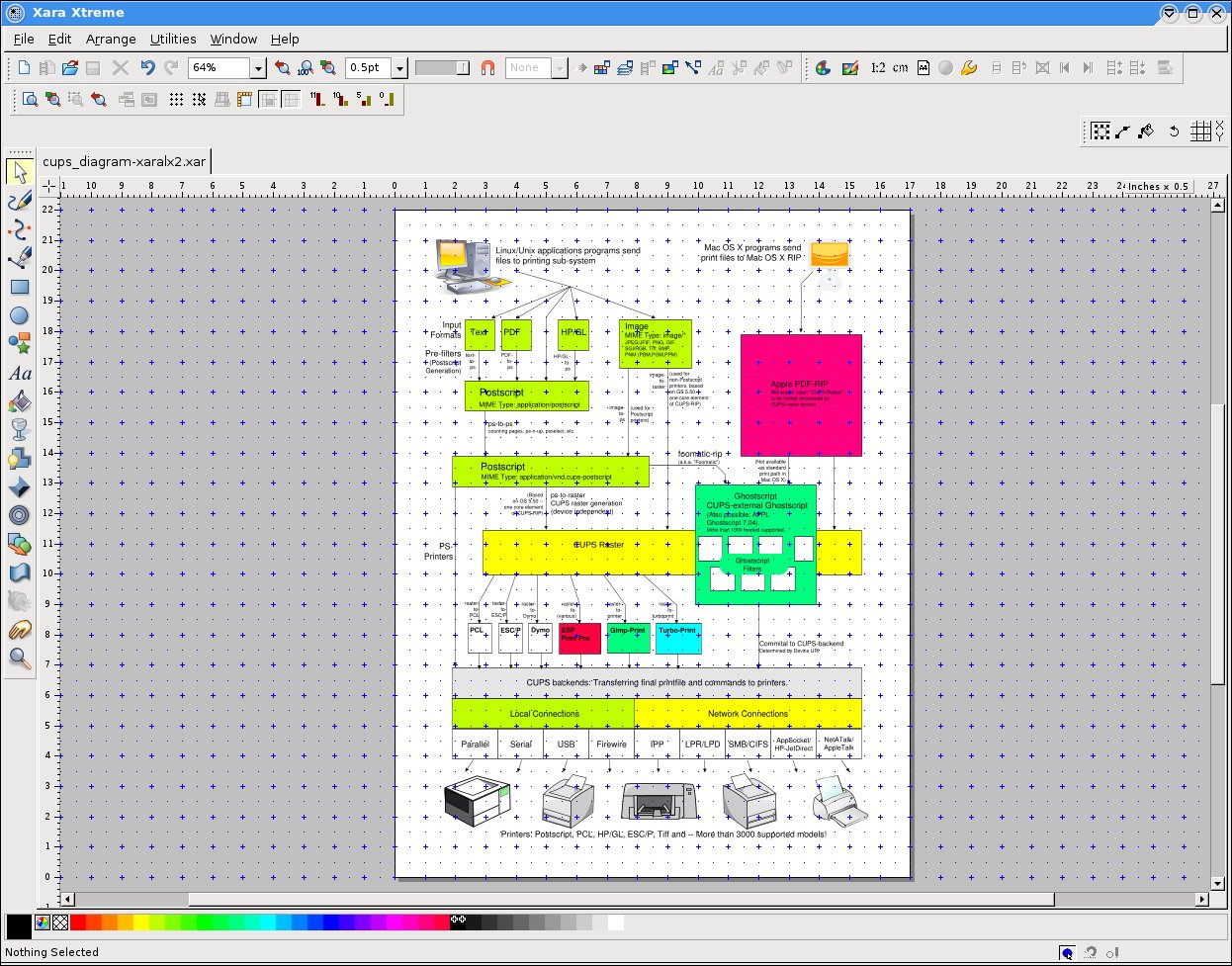Click the zoom to 100% icon
This screenshot has height=966, width=1232.
pyautogui.click(x=306, y=68)
